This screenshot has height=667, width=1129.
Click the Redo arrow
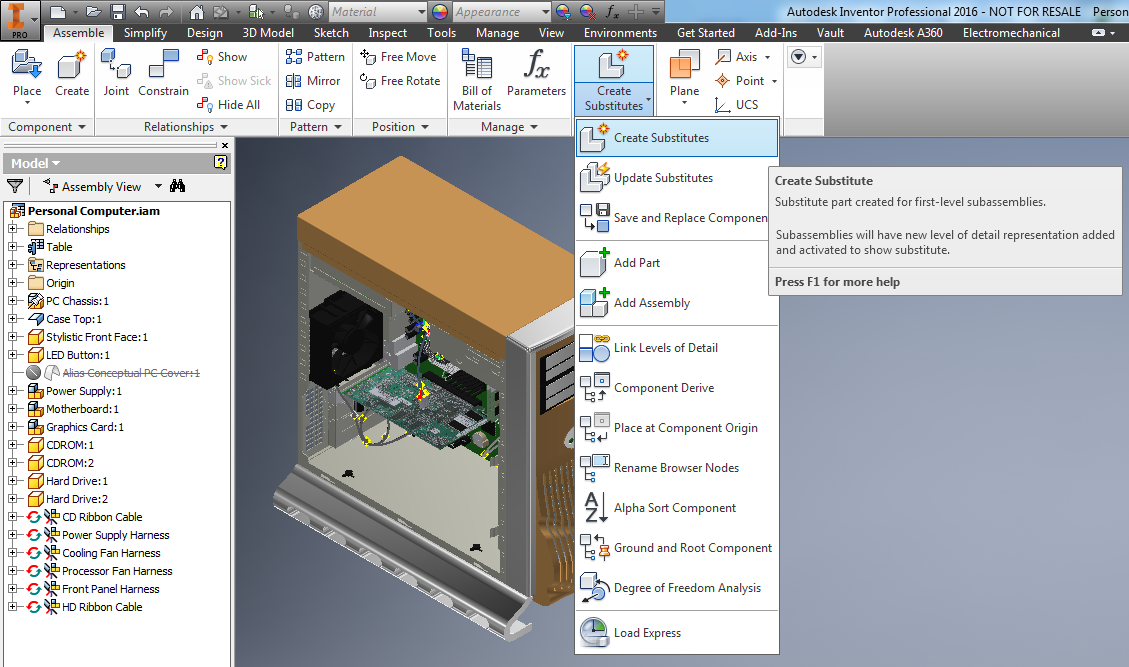(166, 12)
